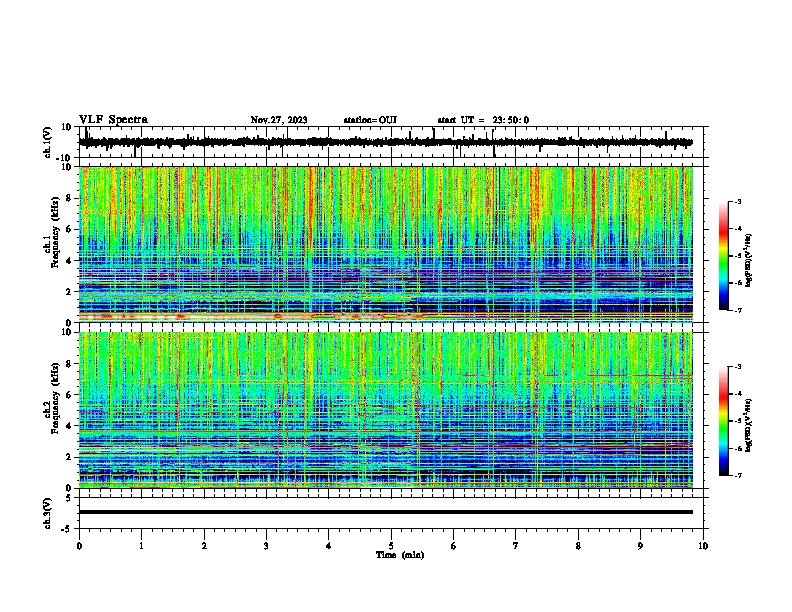Click the "-3" label on ch.1 colorbar
The width and height of the screenshot is (792, 612).
pos(738,202)
